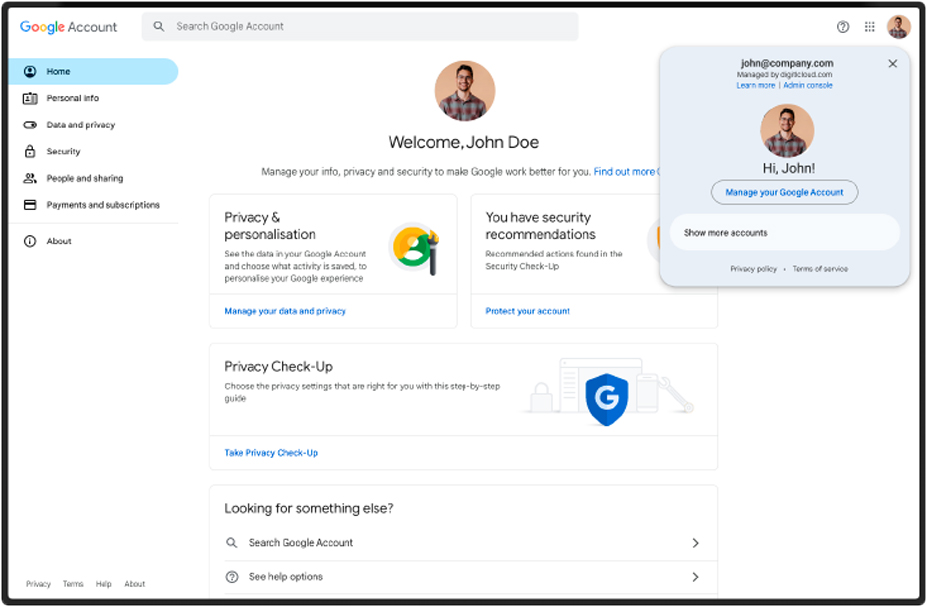Follow the Learn more link in popup
Image resolution: width=927 pixels, height=607 pixels.
[x=756, y=85]
